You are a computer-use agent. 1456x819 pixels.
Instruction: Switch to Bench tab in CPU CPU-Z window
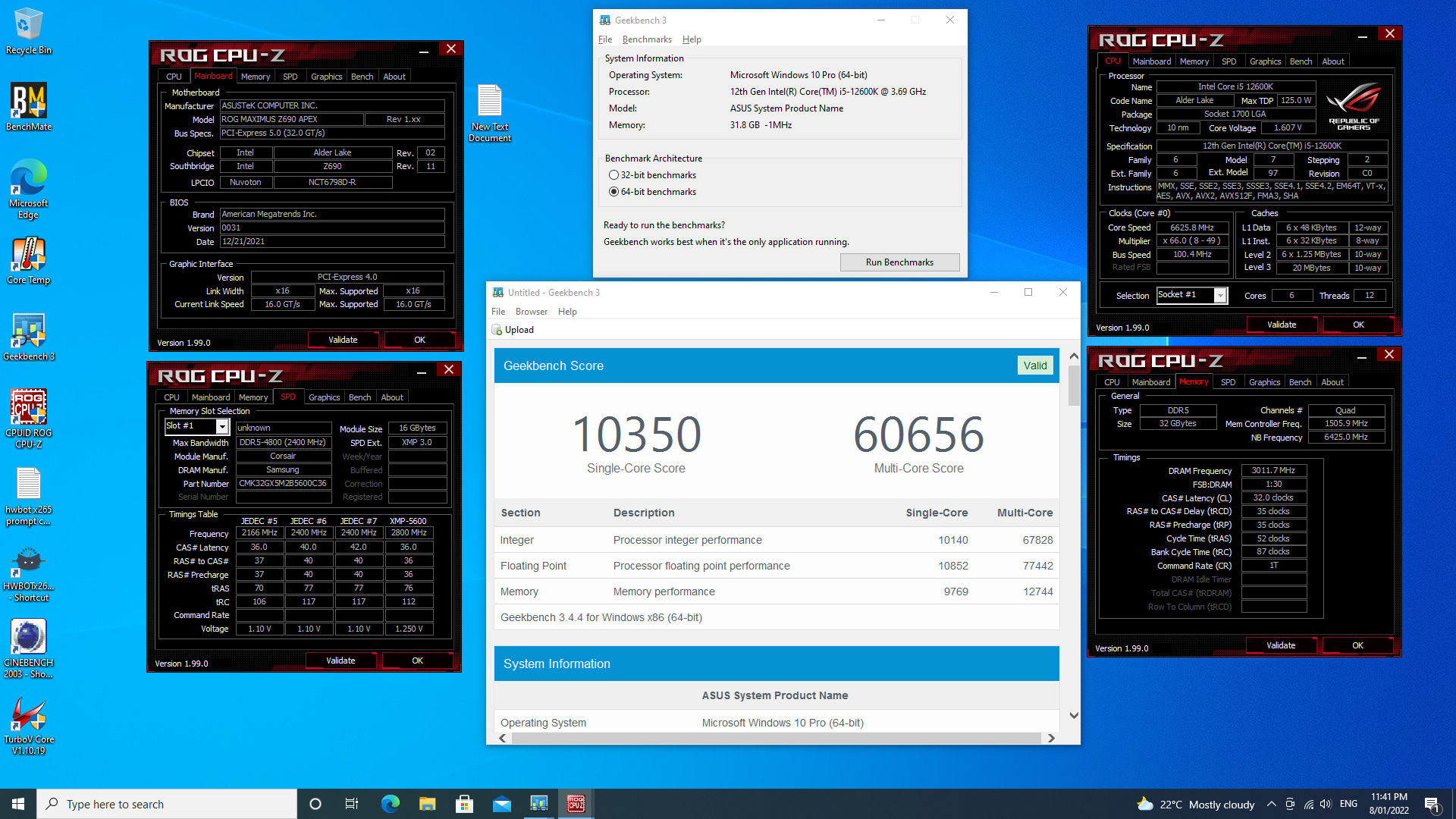tap(1301, 61)
